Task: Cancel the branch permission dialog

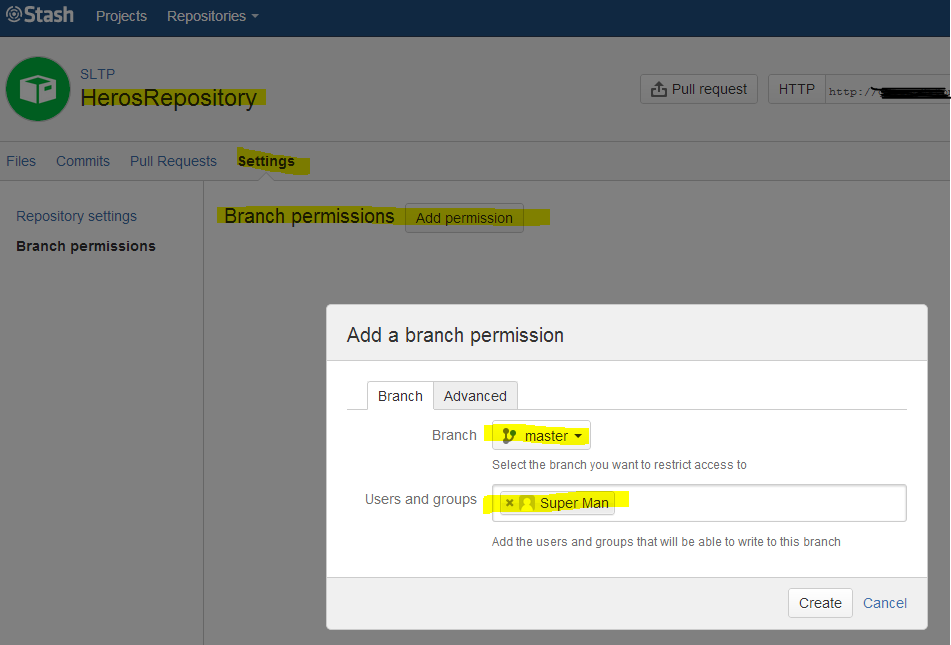Action: click(884, 603)
